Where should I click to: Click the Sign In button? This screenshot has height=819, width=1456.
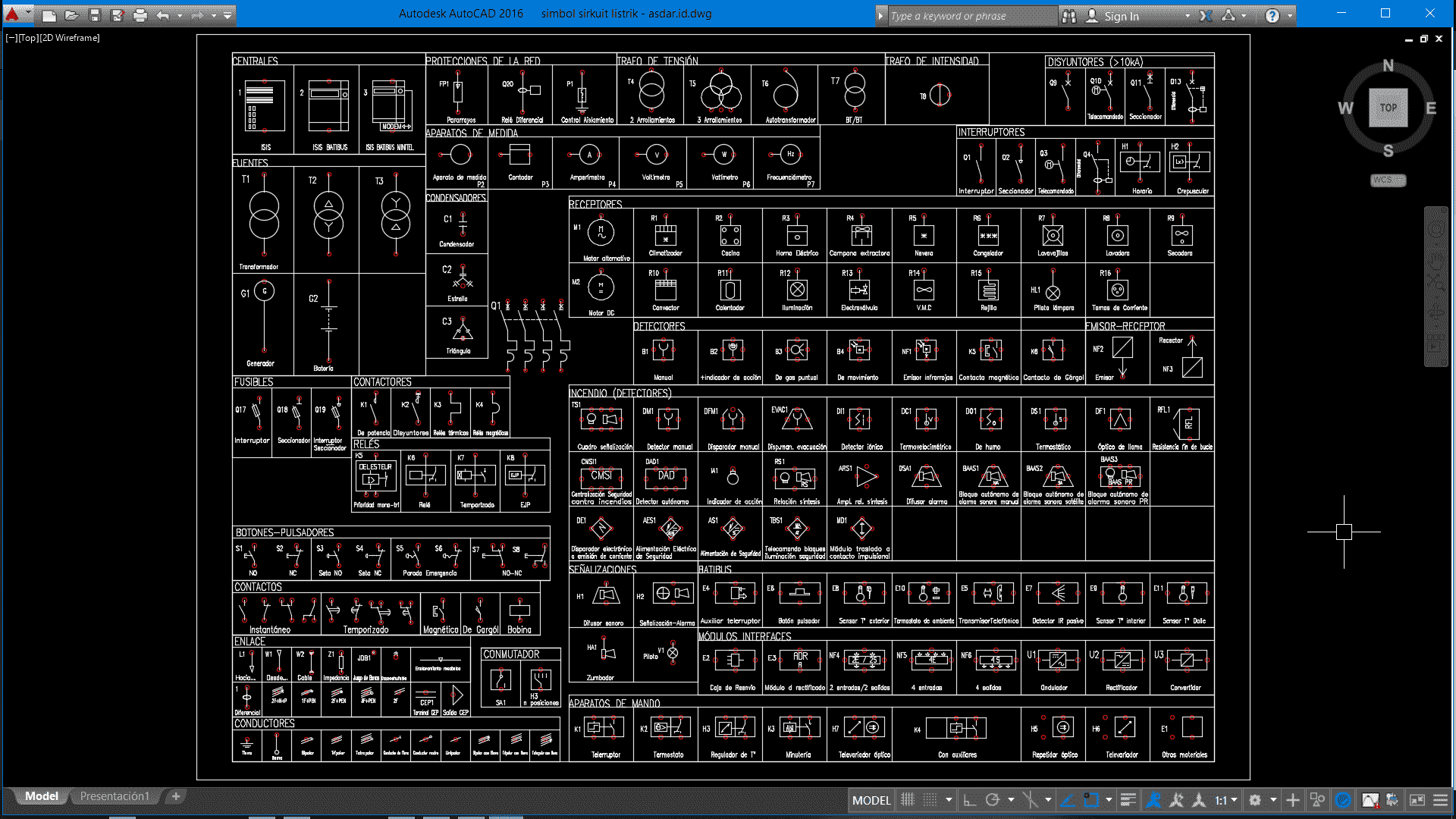(1121, 16)
